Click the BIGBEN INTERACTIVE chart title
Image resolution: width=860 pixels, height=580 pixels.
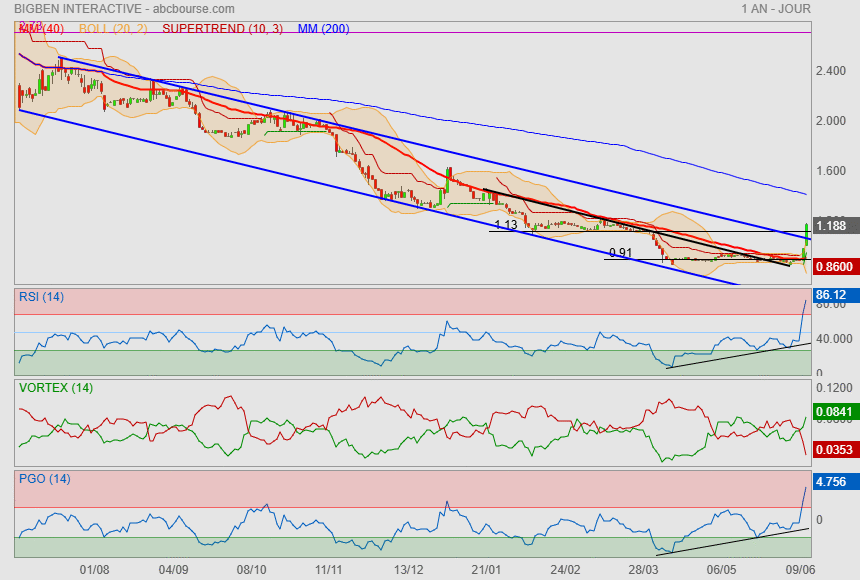(78, 8)
